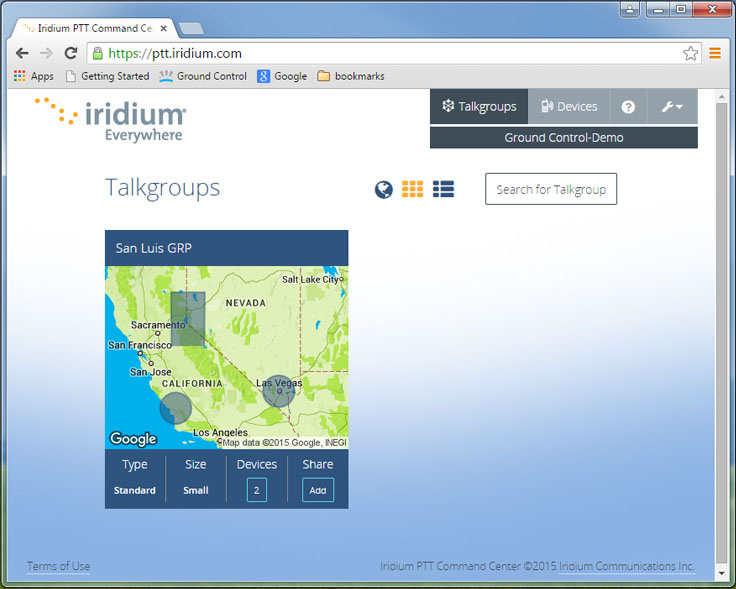Image resolution: width=736 pixels, height=589 pixels.
Task: Click the Small size value
Action: point(196,490)
